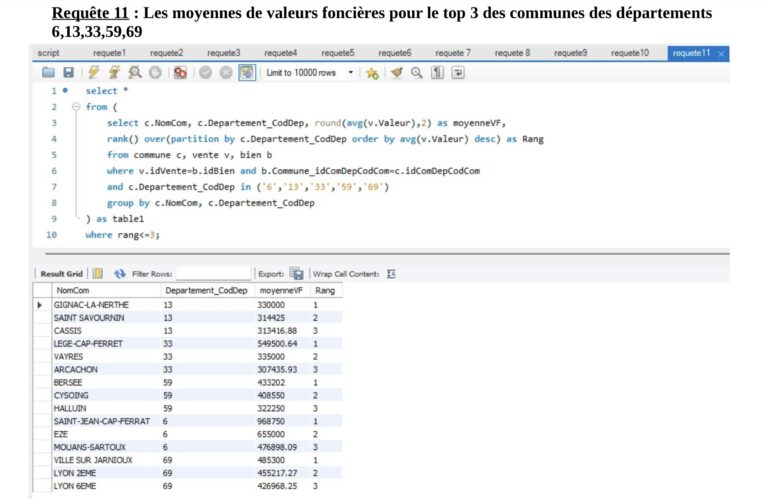Export the recordset with the Export icon
Image resolution: width=768 pixels, height=499 pixels.
point(296,274)
